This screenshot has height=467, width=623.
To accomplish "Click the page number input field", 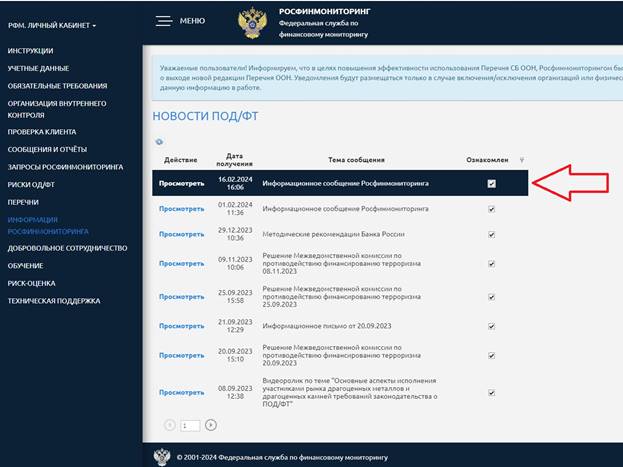I will coord(190,426).
